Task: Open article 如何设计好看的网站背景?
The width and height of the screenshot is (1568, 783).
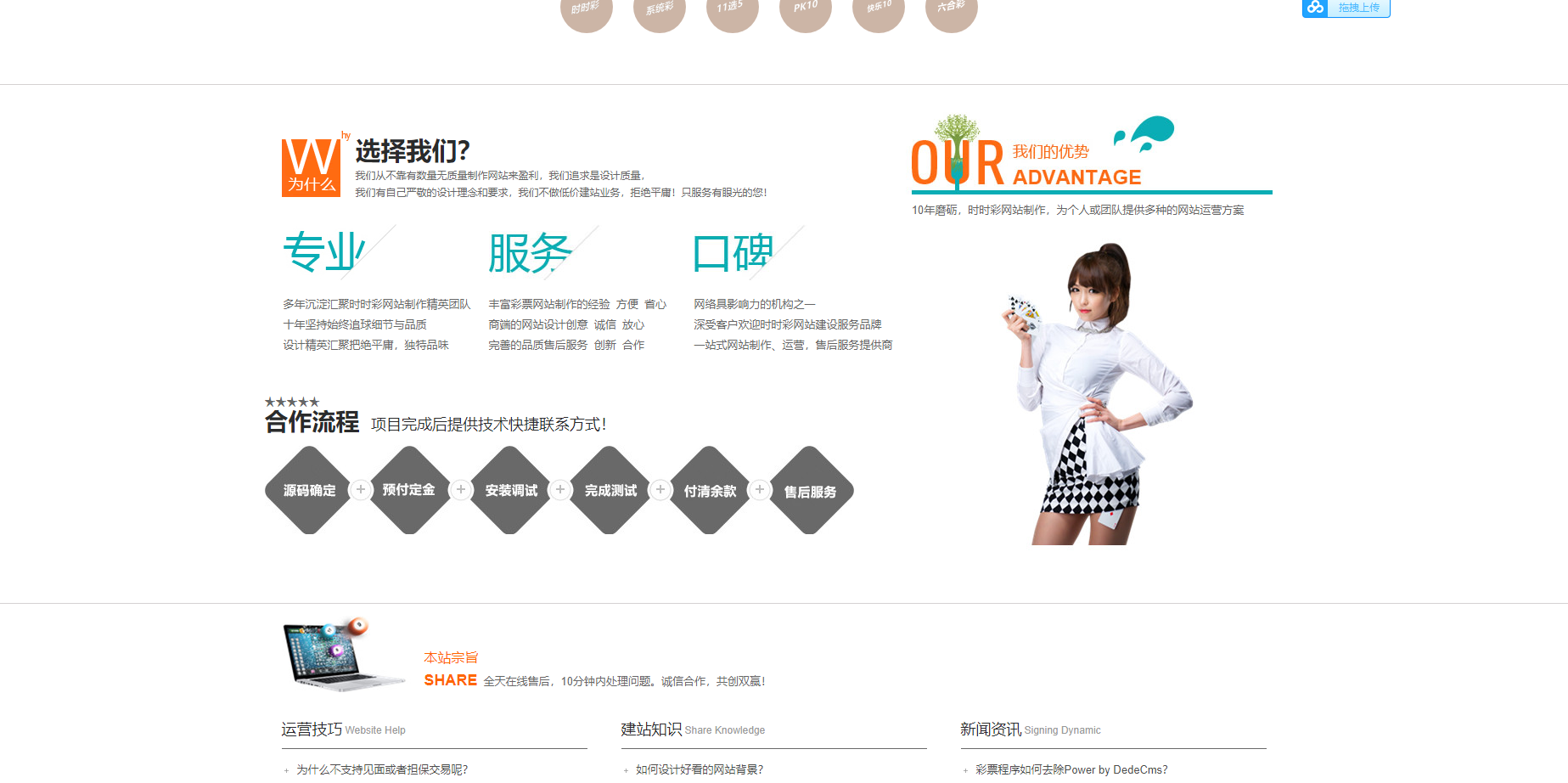Action: tap(700, 769)
